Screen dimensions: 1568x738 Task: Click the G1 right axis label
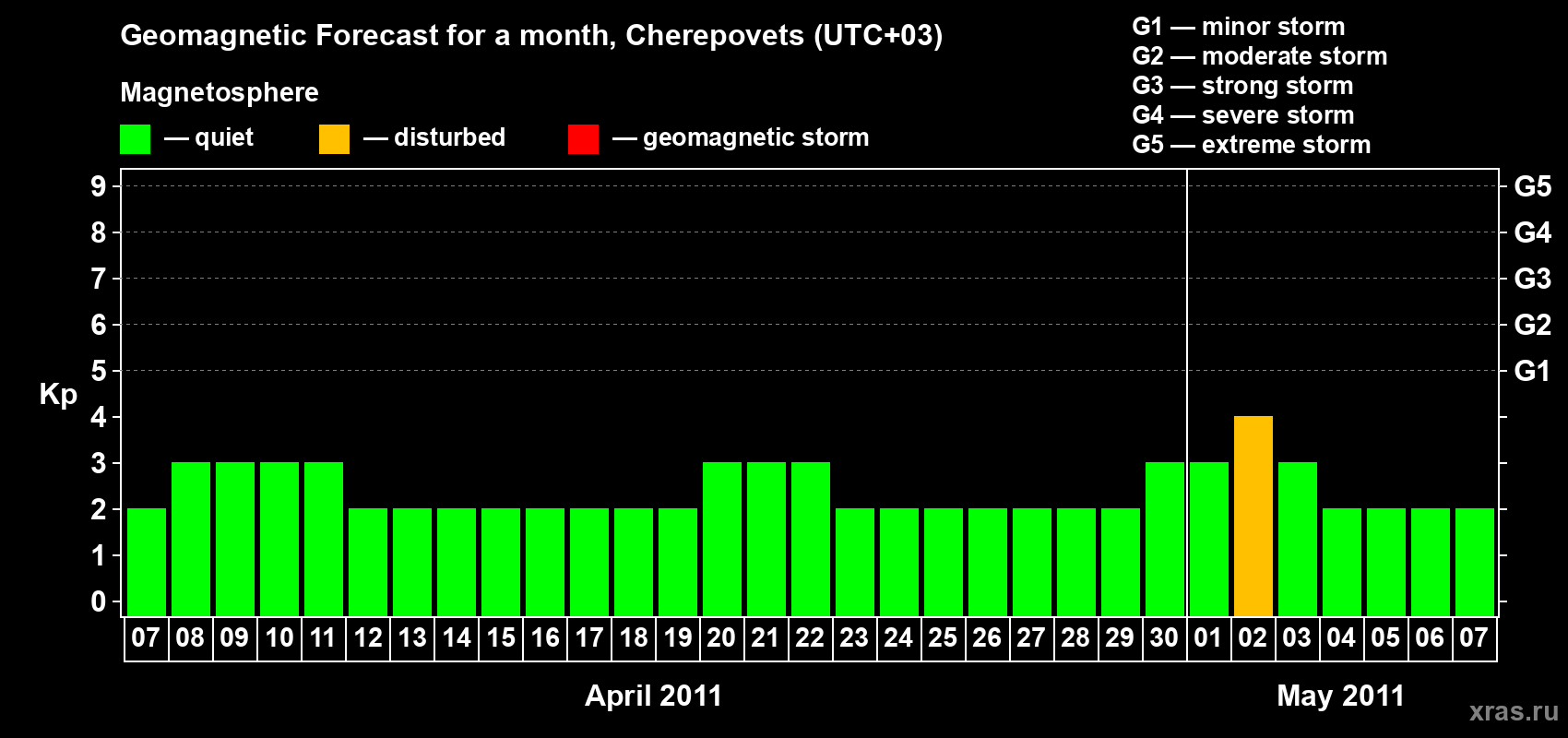click(x=1533, y=371)
